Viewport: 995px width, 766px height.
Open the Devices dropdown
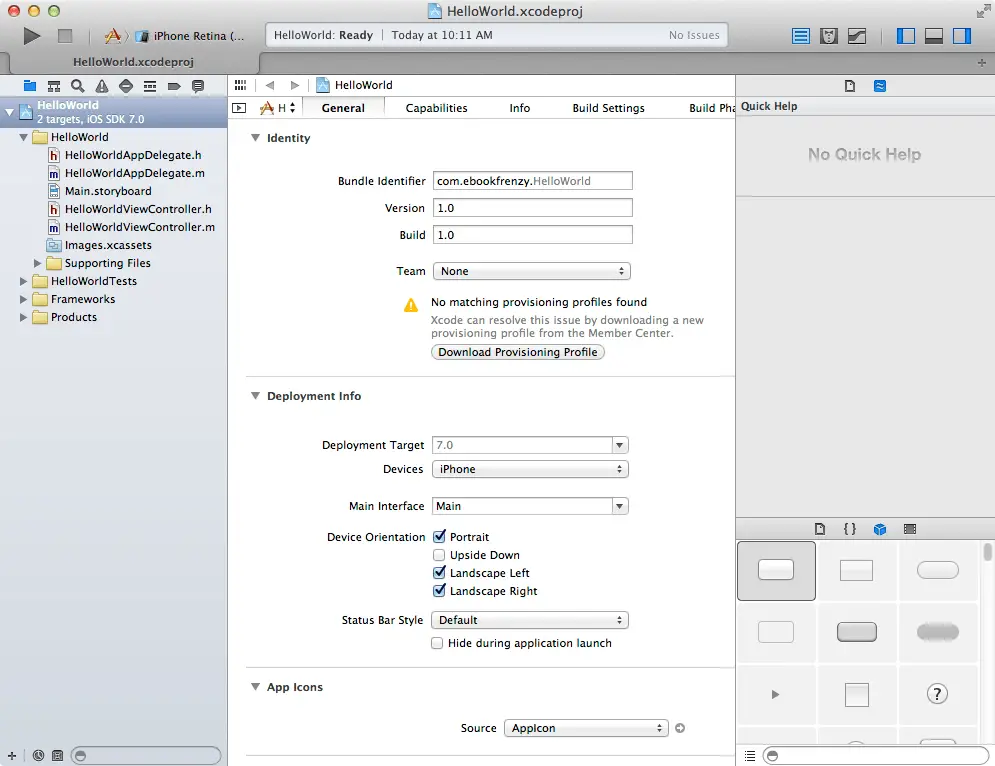click(x=530, y=469)
